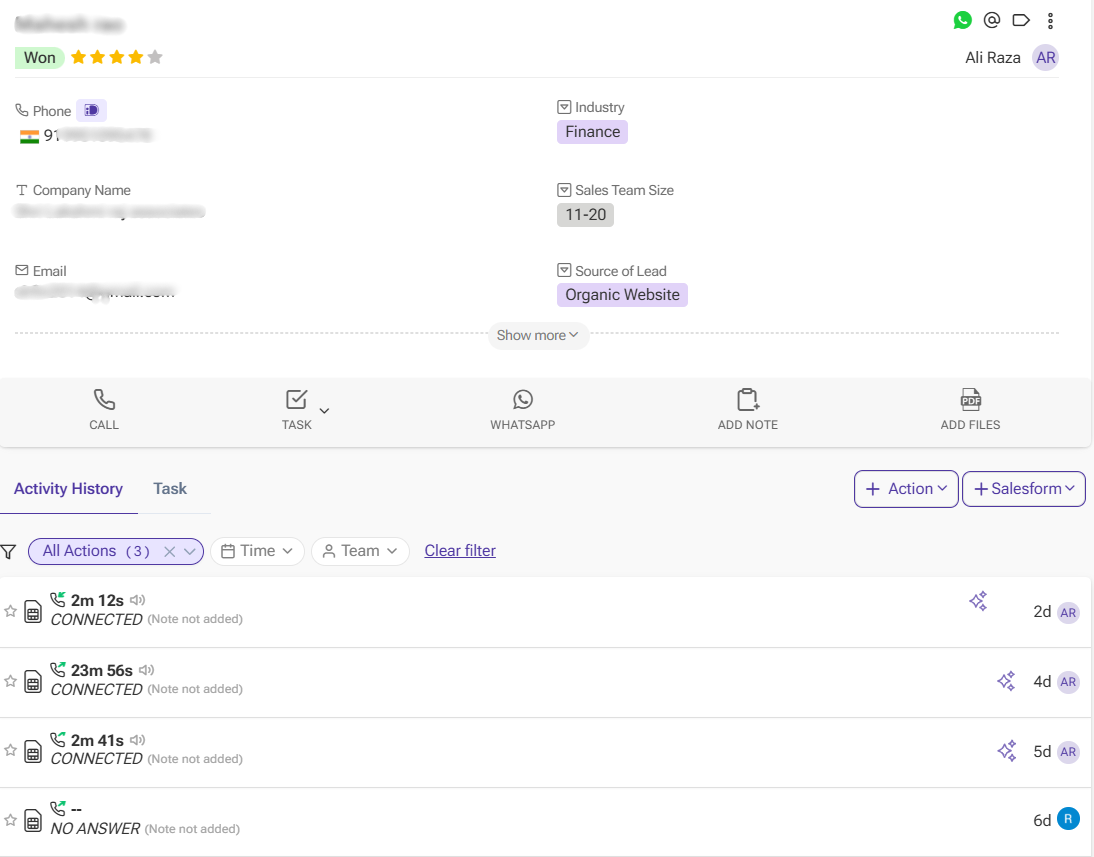The width and height of the screenshot is (1094, 857).
Task: Open the Team filter dropdown
Action: [x=360, y=551]
